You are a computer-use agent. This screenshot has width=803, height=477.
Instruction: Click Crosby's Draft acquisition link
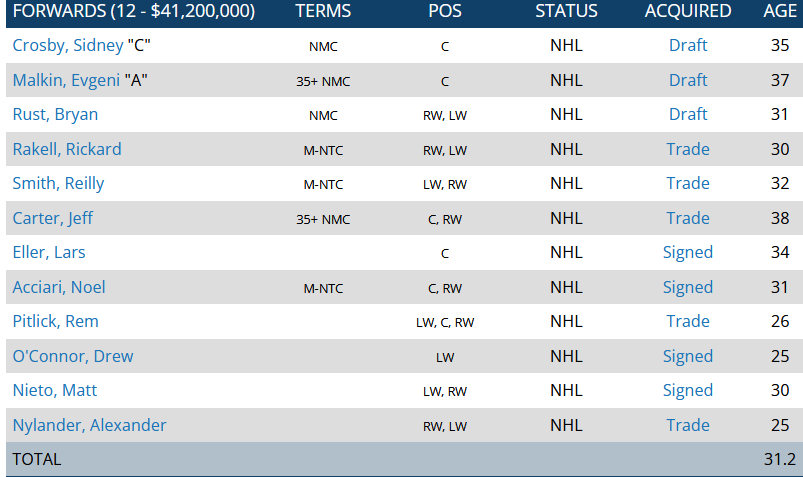click(x=688, y=46)
